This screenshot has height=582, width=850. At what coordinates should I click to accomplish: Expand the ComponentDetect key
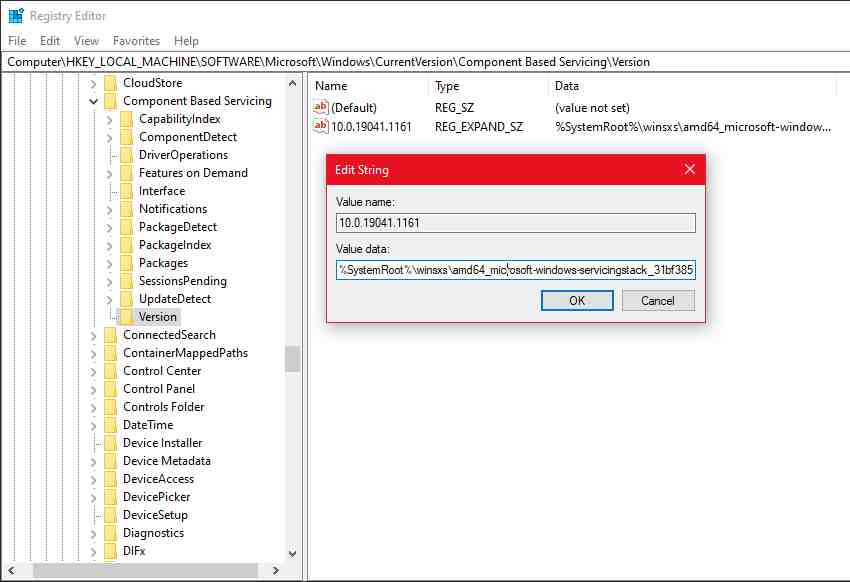(x=110, y=138)
